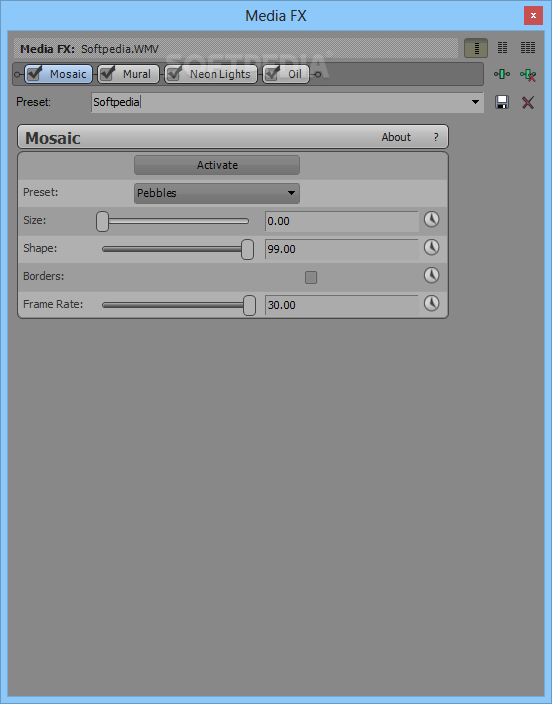Toggle the Oil effect checkbox

pyautogui.click(x=272, y=74)
